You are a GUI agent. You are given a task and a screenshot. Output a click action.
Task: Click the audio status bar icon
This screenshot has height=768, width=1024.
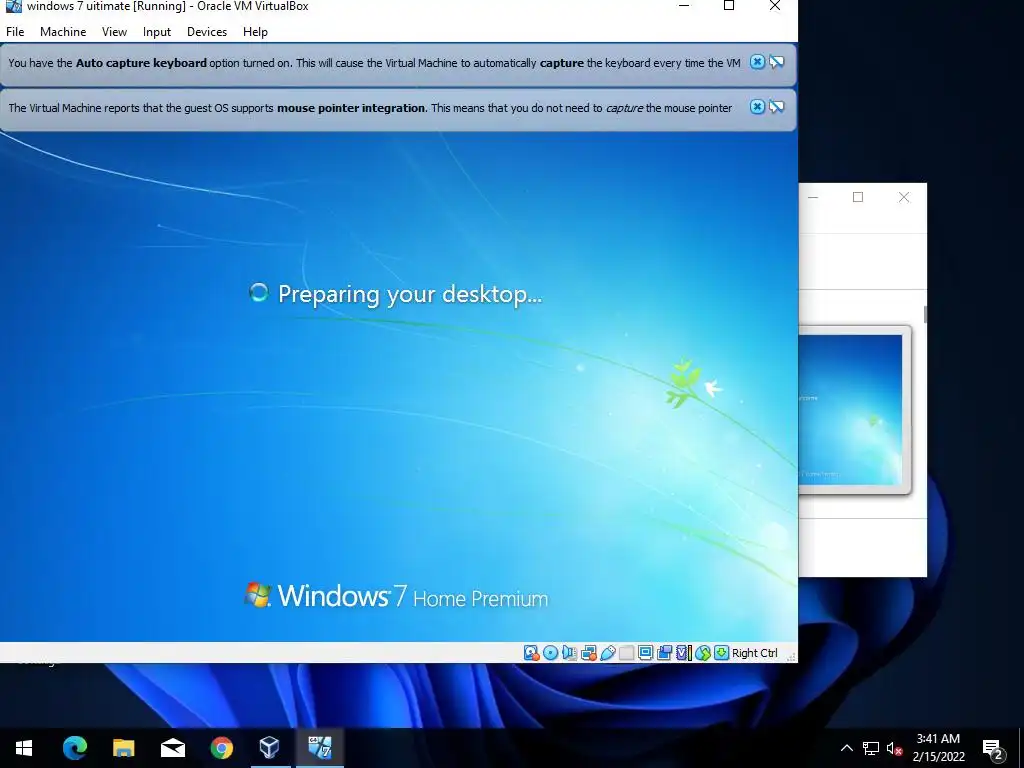click(x=569, y=653)
